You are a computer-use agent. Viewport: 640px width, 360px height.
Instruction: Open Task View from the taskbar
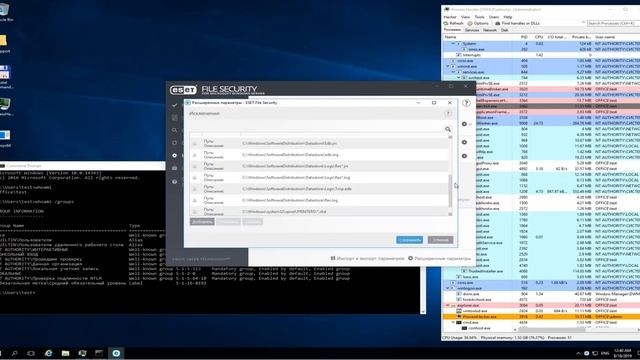click(x=31, y=353)
